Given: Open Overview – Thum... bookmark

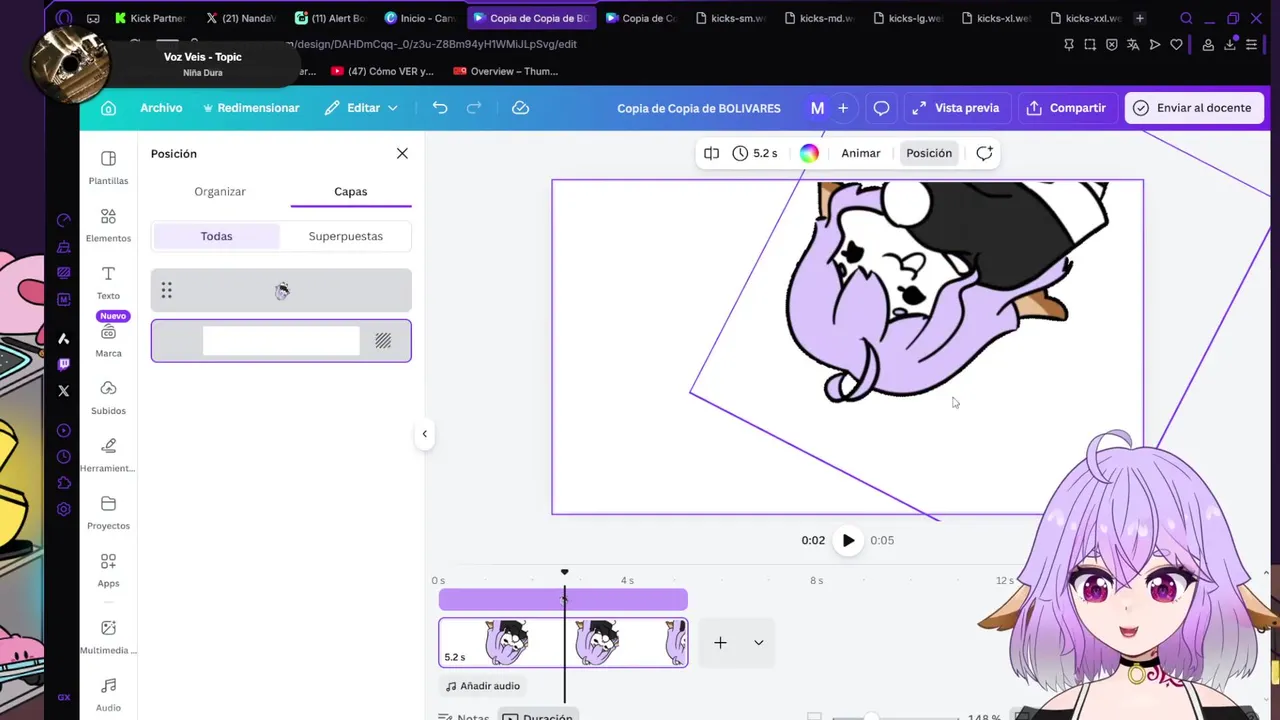Looking at the screenshot, I should pos(505,71).
